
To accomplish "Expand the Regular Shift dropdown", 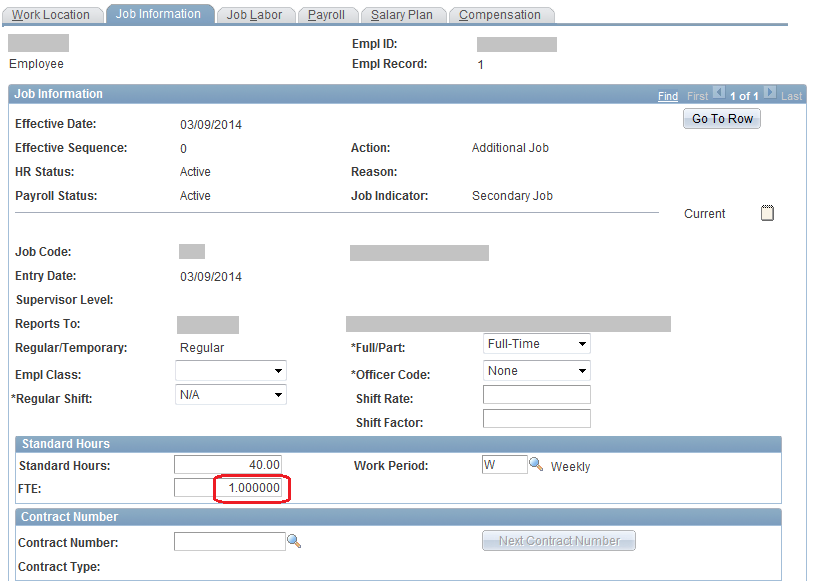I will pos(231,395).
